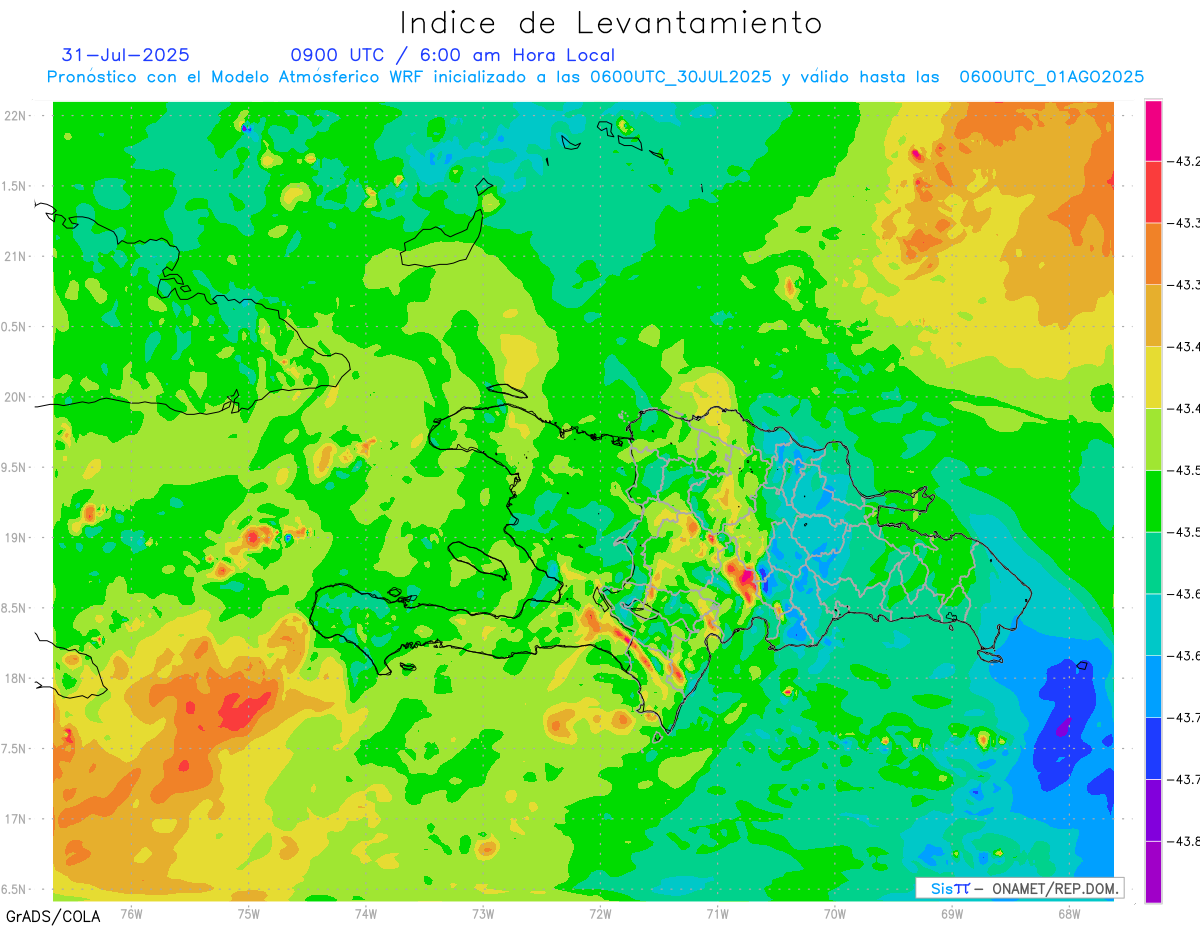Click the '0900 UTC / 6:00 am Hora Local' text
The width and height of the screenshot is (1200, 927).
453,55
